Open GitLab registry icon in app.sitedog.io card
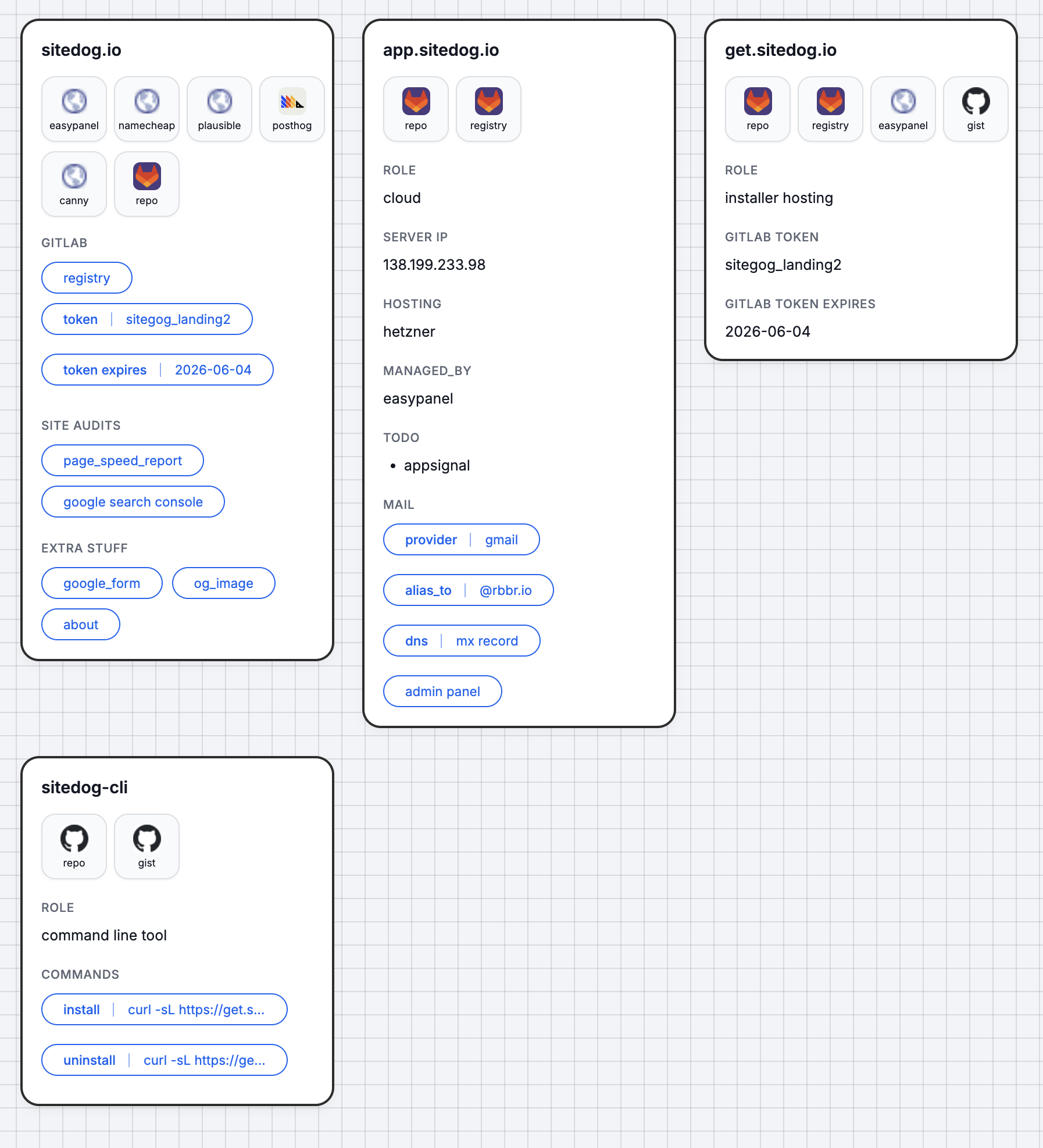The height and width of the screenshot is (1148, 1043). click(488, 109)
